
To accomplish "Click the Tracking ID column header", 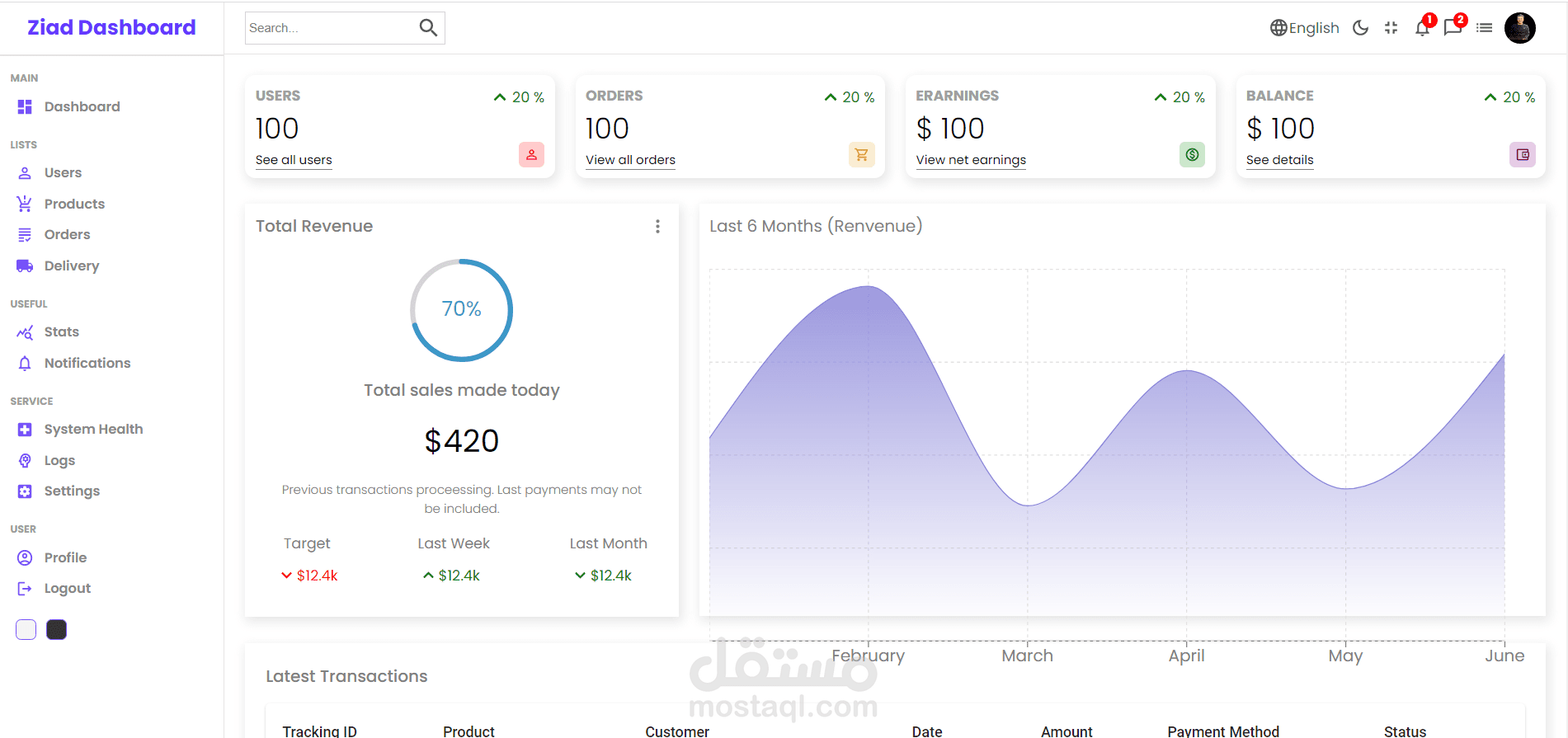I will tap(319, 731).
